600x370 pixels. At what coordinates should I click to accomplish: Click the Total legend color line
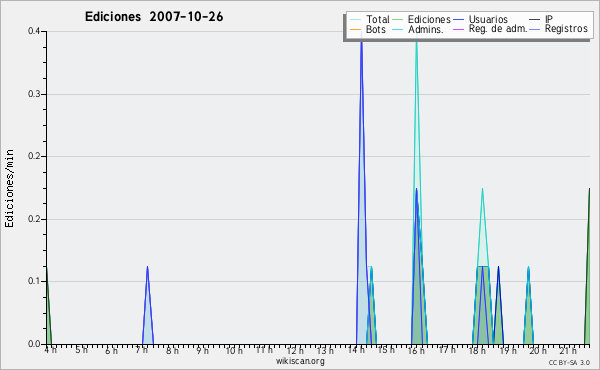pyautogui.click(x=355, y=20)
